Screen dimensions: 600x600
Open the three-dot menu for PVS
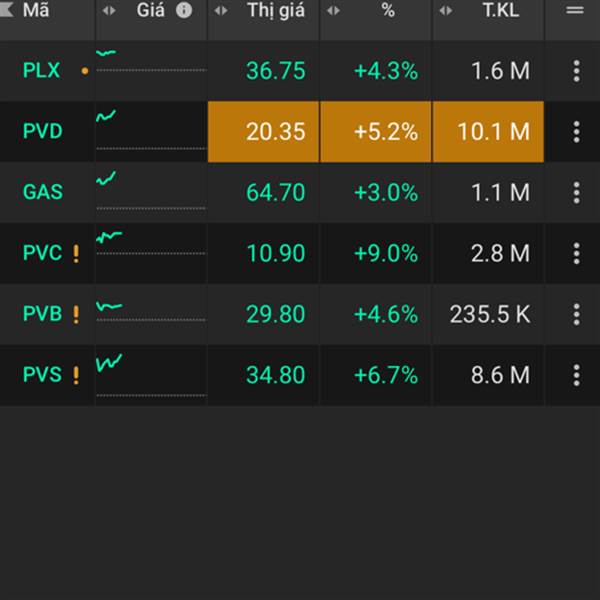(x=576, y=375)
